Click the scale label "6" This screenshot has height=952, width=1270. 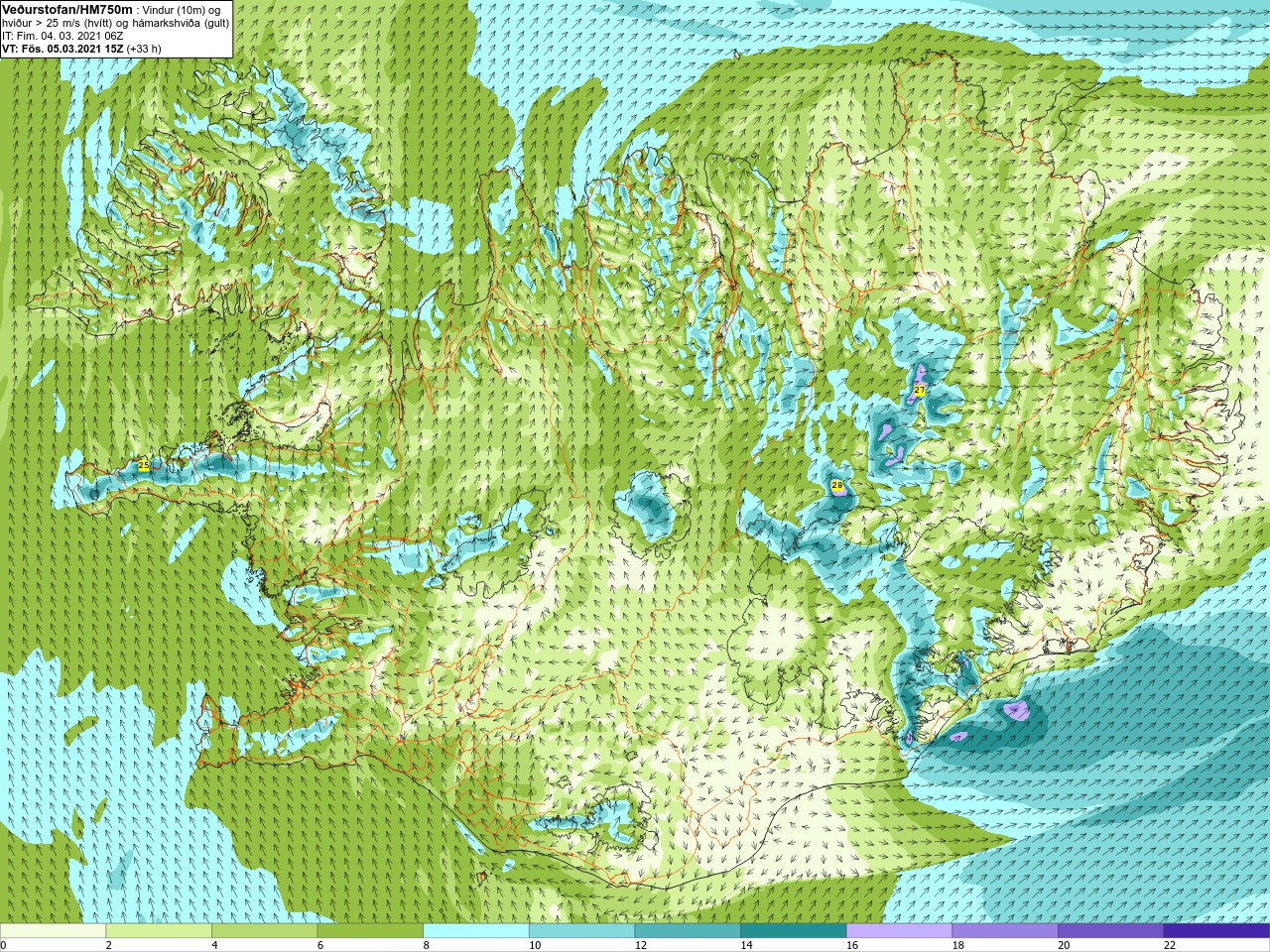pyautogui.click(x=320, y=945)
